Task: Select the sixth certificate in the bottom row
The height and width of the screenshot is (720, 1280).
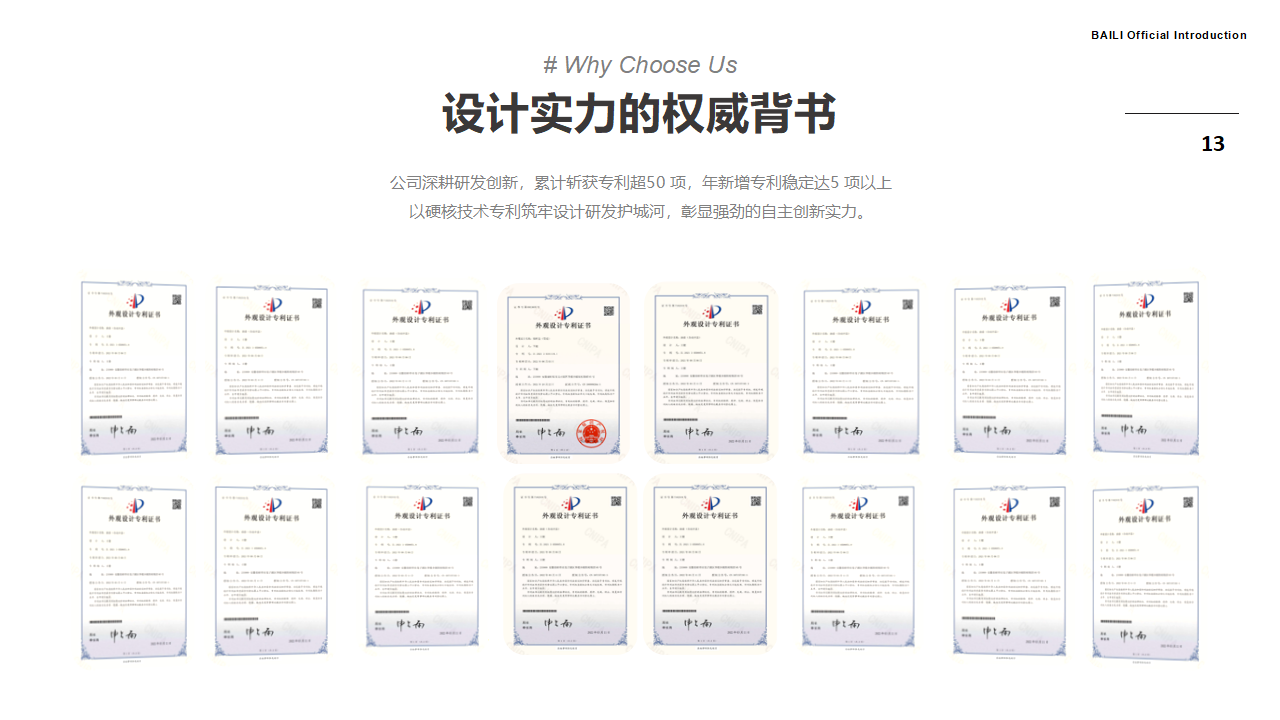Action: [x=860, y=574]
